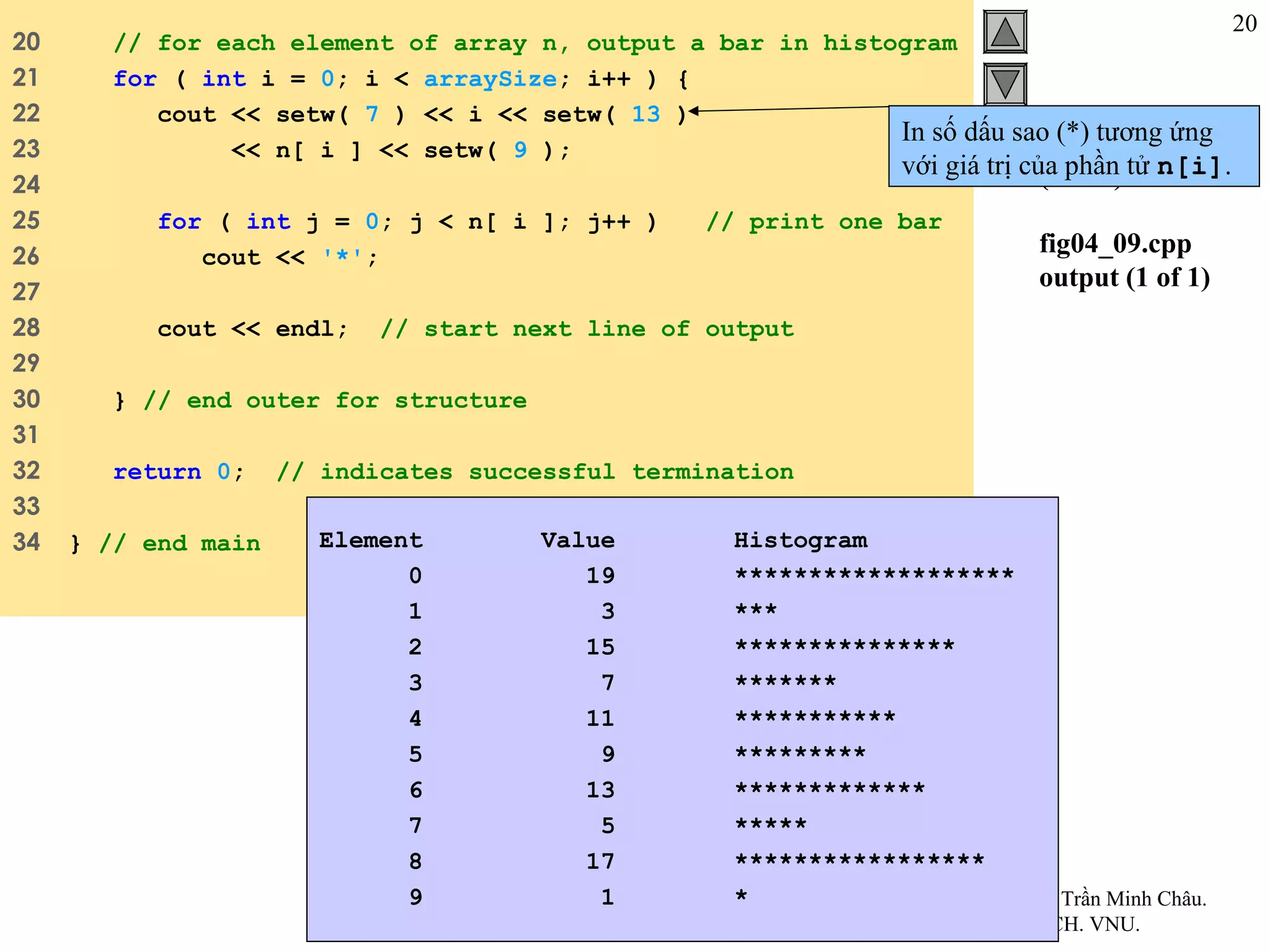Click the nine-asterisk bar for element 5
This screenshot has height=952, width=1270.
(800, 752)
